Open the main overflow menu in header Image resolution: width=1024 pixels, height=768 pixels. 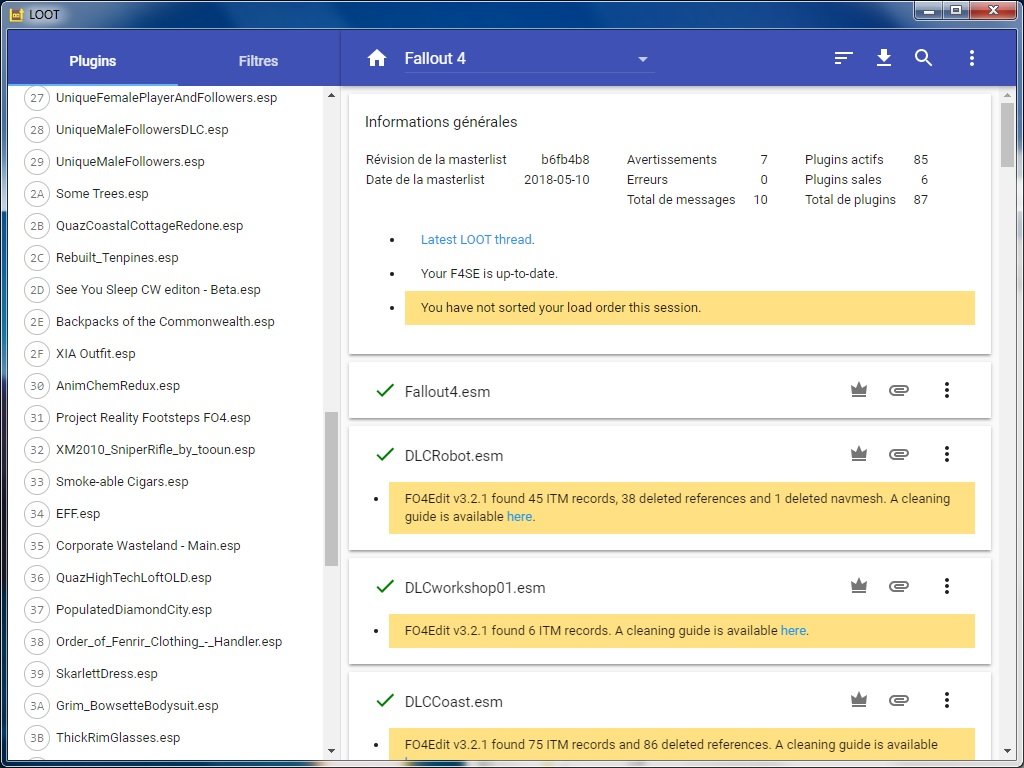pyautogui.click(x=972, y=58)
